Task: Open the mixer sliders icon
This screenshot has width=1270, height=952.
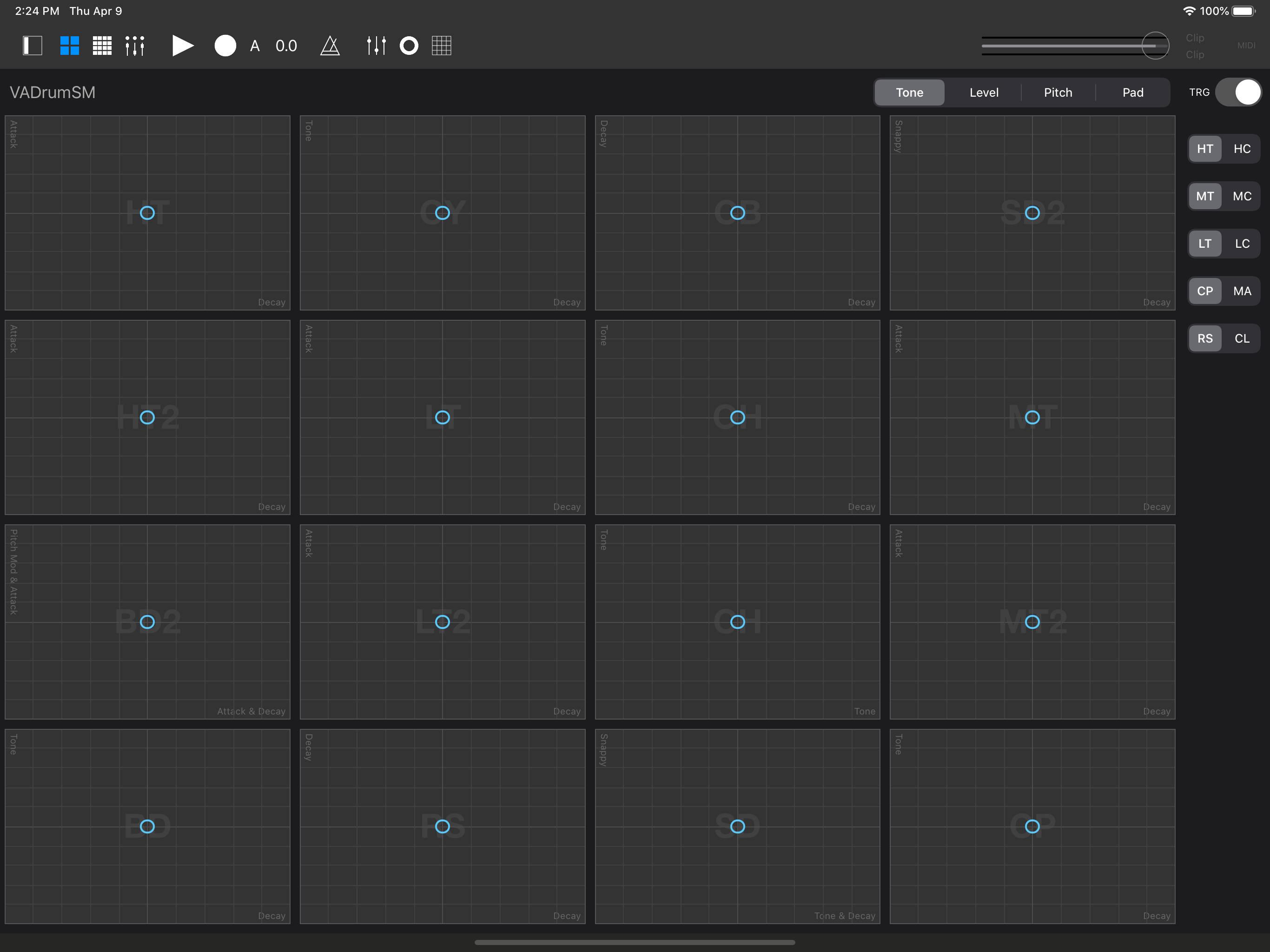Action: (376, 46)
